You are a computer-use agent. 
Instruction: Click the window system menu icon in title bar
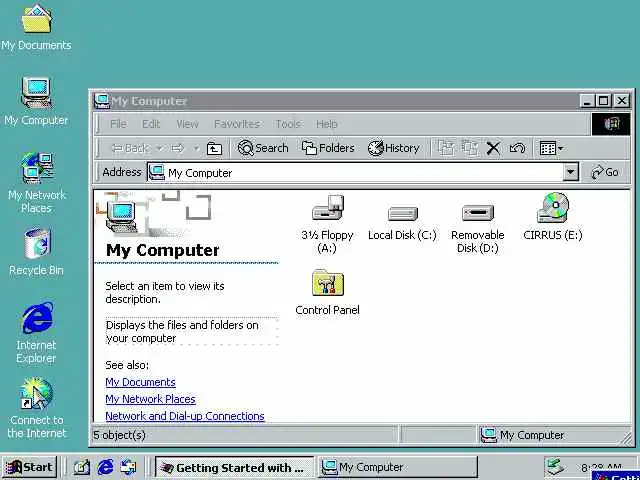coord(101,101)
